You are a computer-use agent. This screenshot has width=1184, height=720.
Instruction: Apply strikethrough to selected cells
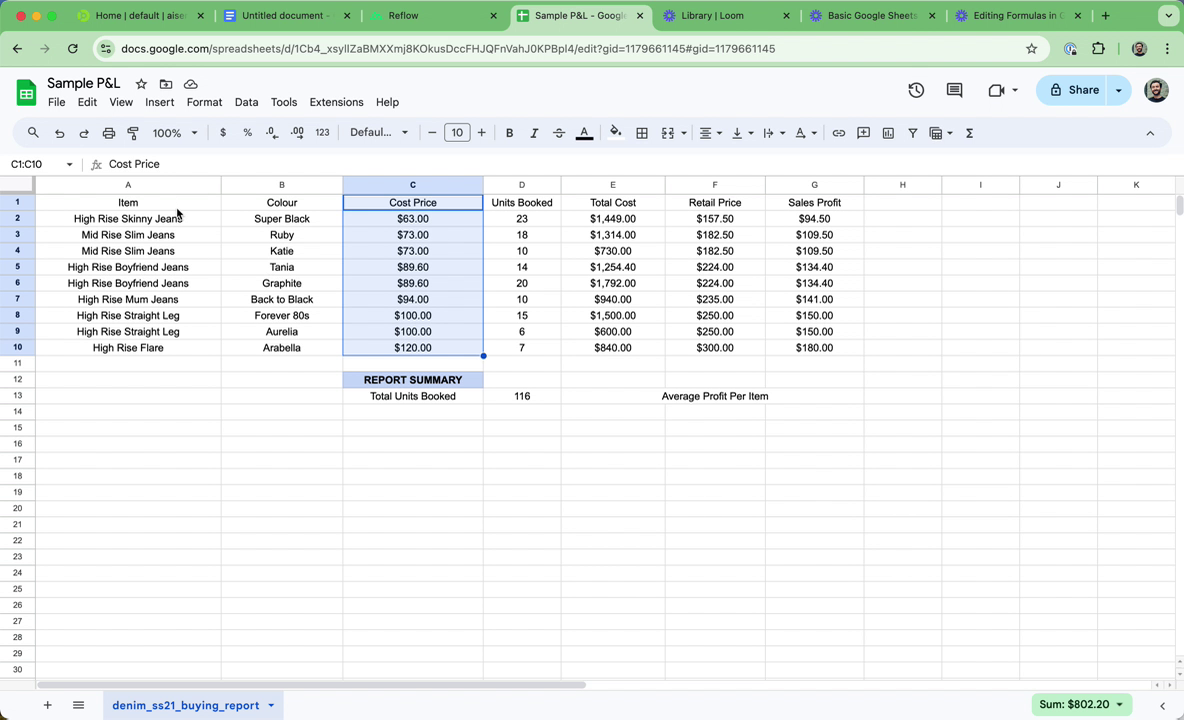click(559, 132)
